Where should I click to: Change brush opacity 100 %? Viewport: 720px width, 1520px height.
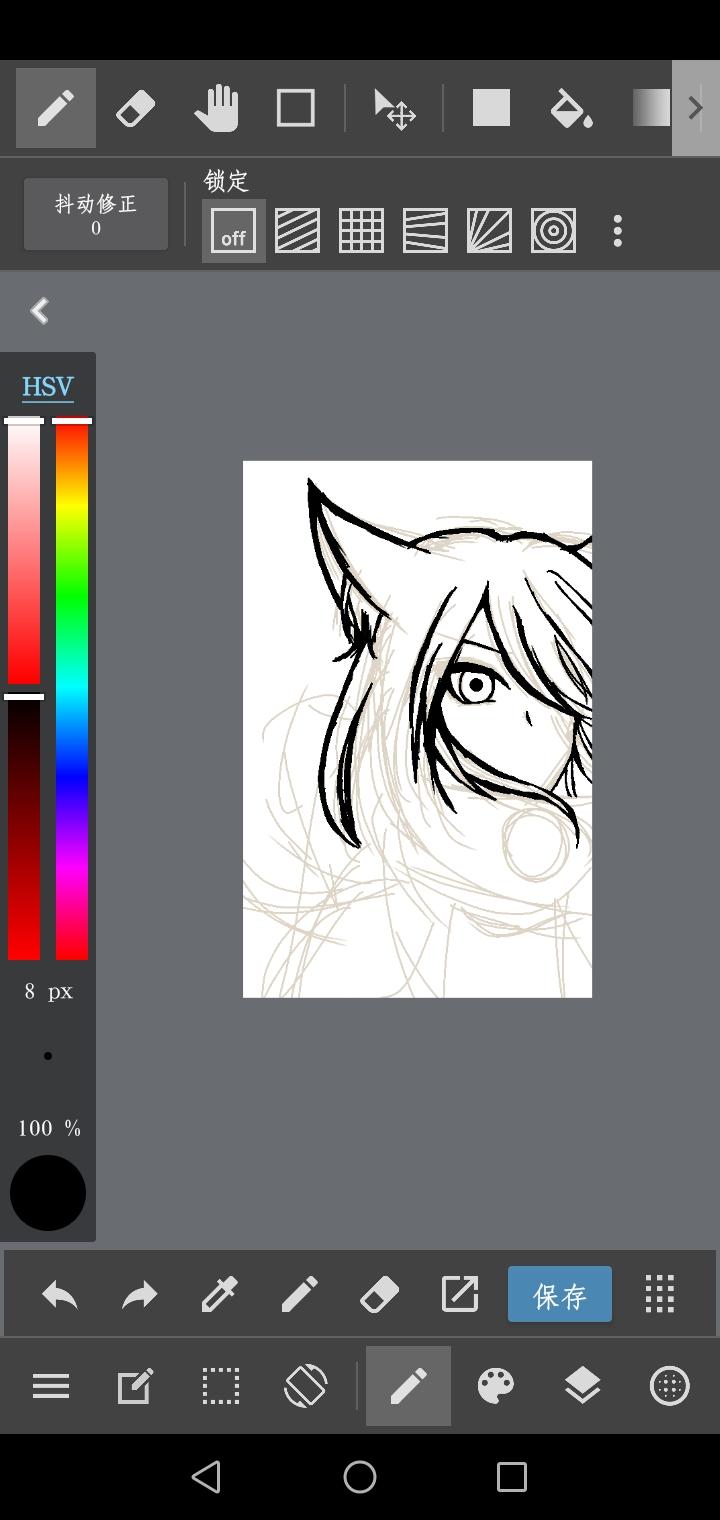click(x=48, y=1128)
